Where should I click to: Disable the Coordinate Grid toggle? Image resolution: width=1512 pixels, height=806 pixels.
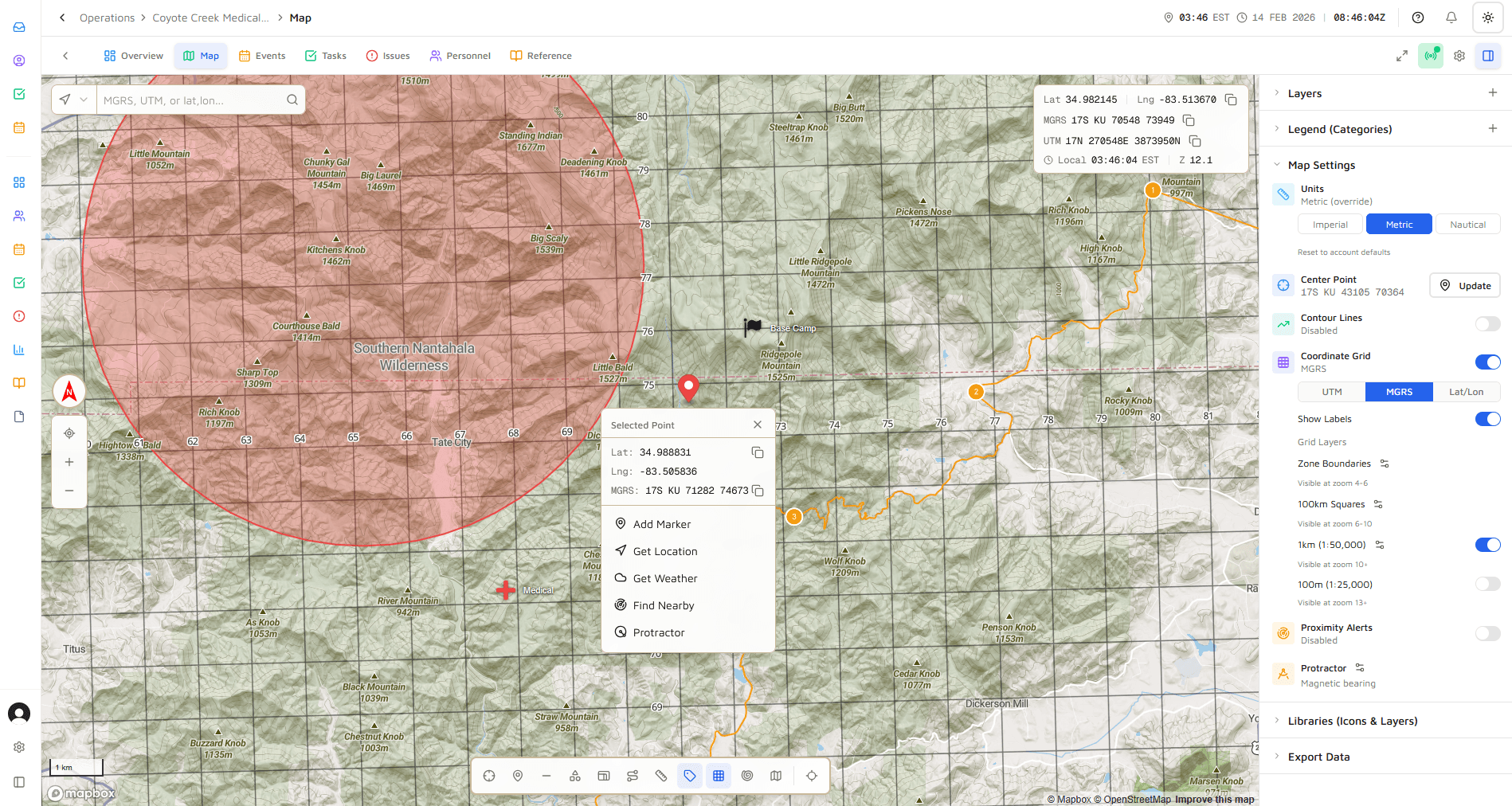[1487, 362]
